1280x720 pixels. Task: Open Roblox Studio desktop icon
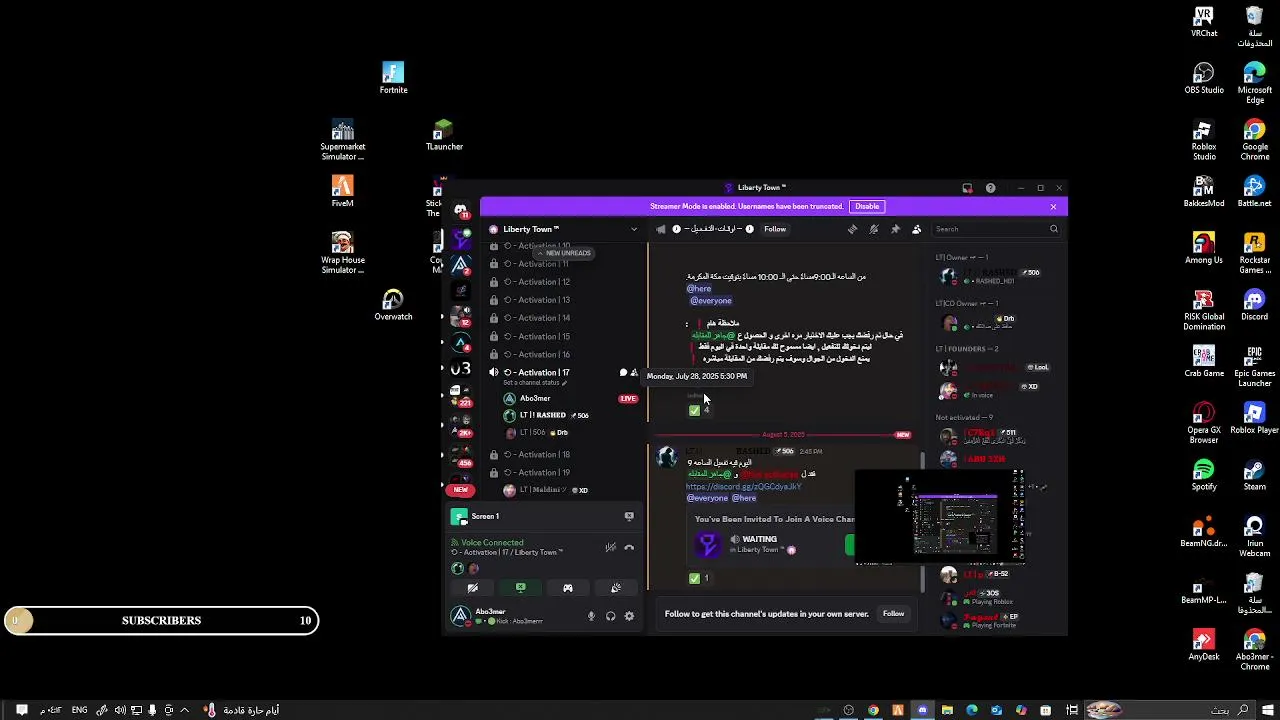pos(1204,140)
